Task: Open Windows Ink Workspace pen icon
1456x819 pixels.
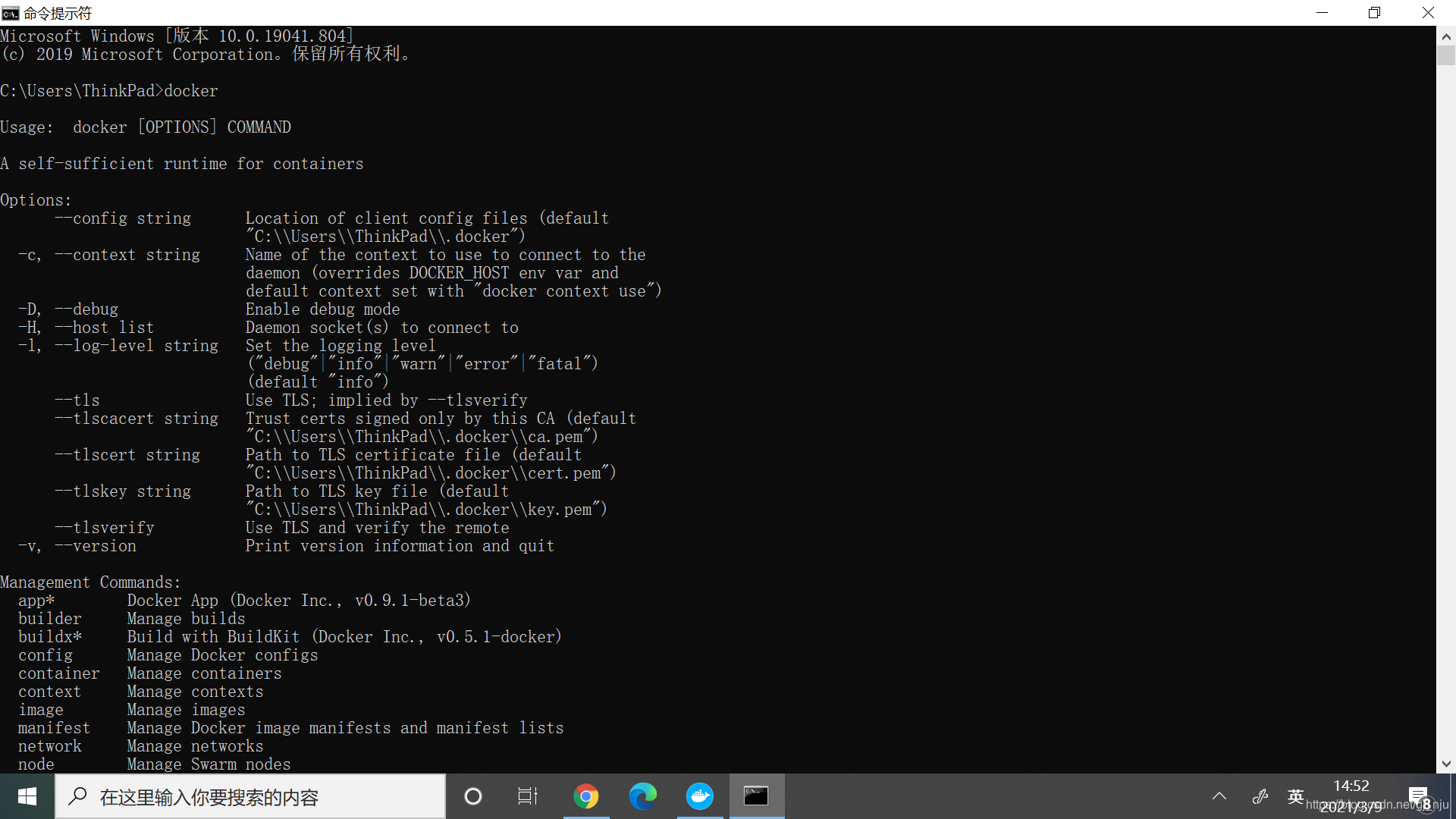Action: coord(1260,796)
